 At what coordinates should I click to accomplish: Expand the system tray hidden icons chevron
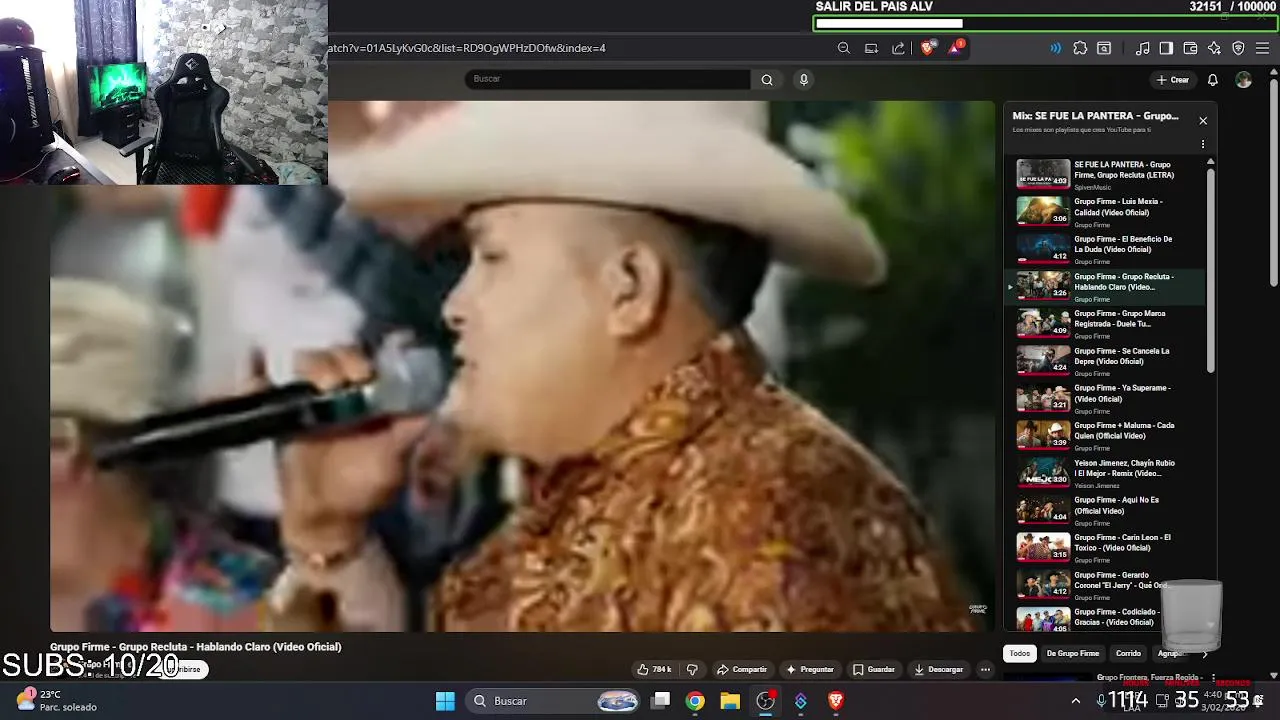click(1076, 701)
